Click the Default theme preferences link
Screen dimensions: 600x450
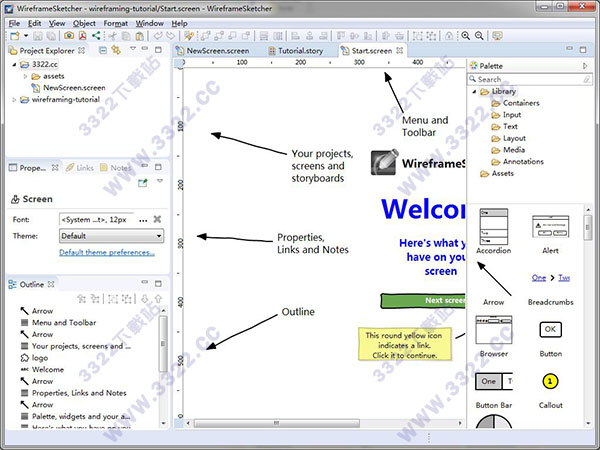[x=107, y=253]
